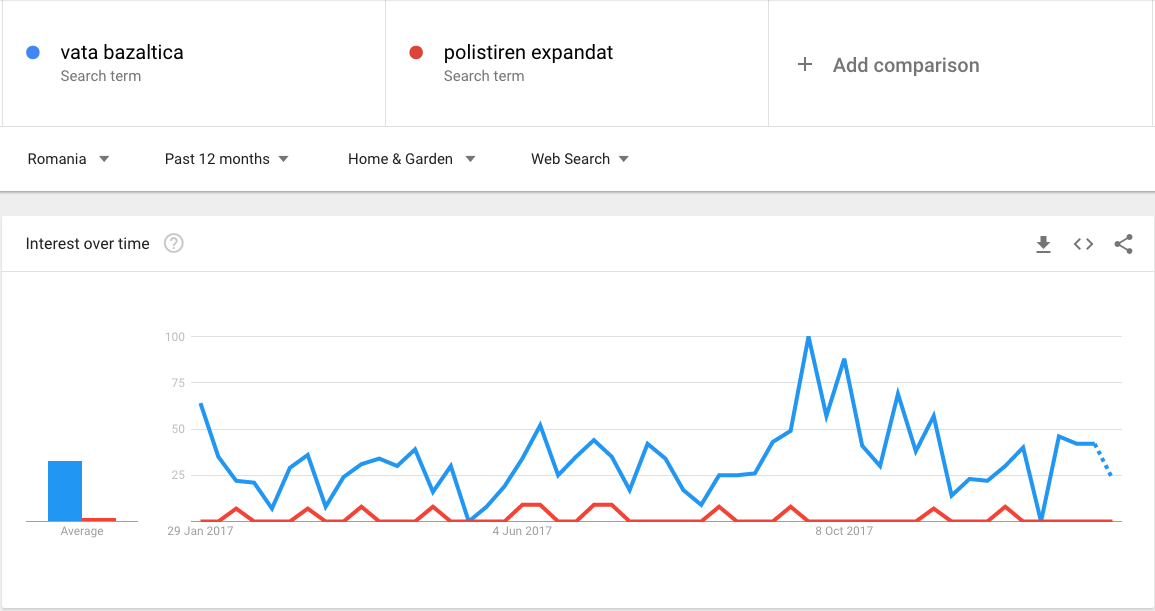Click the share icon for the chart

tap(1123, 244)
